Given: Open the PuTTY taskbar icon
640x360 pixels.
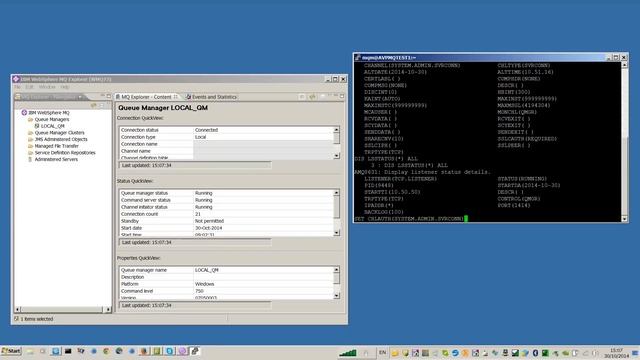Looking at the screenshot, I should click(195, 351).
